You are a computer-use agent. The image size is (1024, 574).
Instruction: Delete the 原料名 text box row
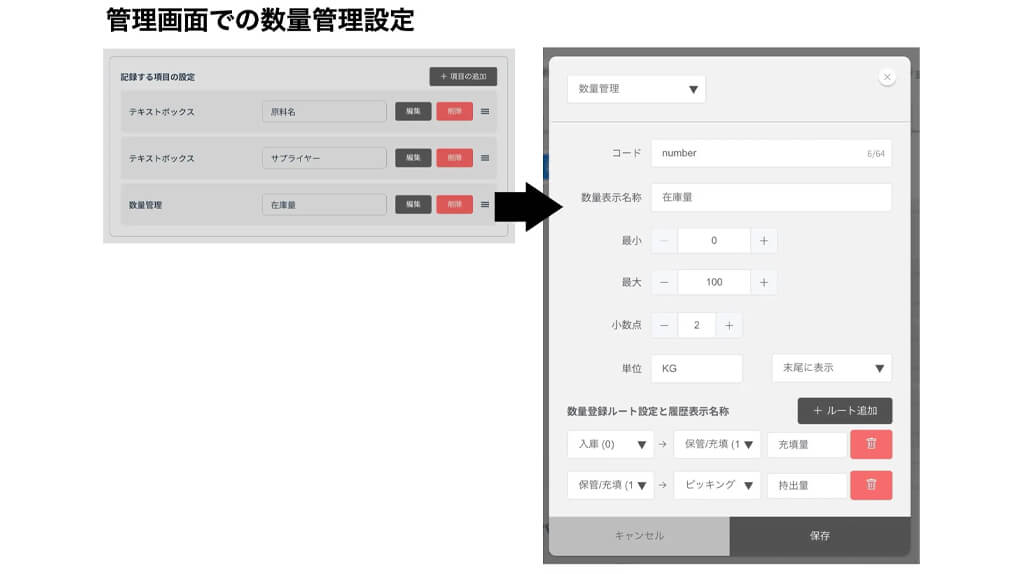455,111
